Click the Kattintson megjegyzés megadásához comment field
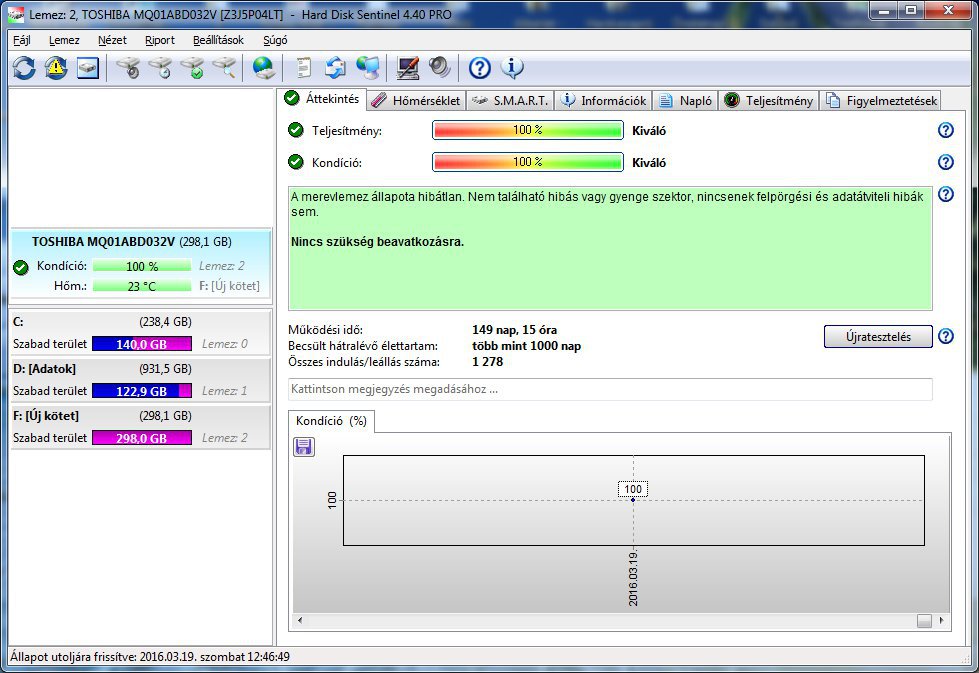The height and width of the screenshot is (673, 979). 610,389
